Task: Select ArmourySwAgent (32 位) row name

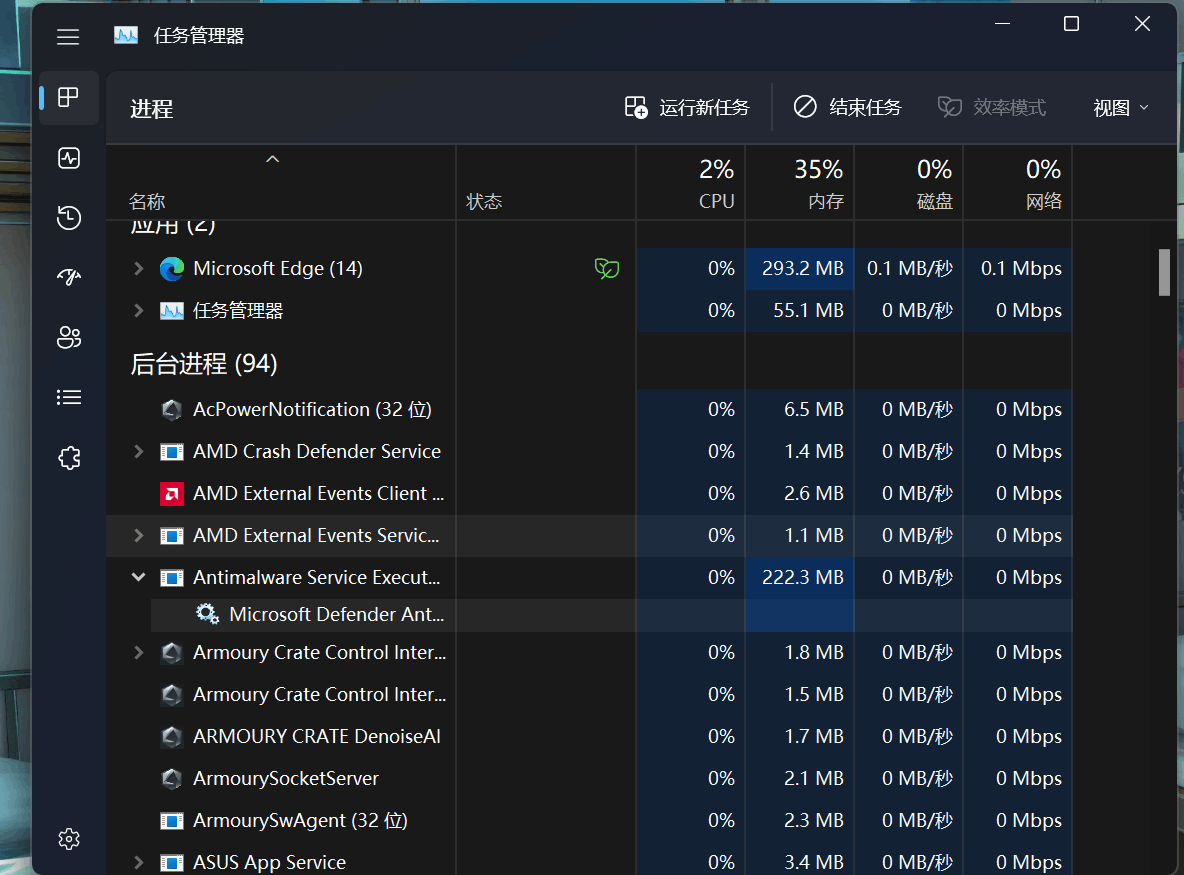Action: click(301, 820)
